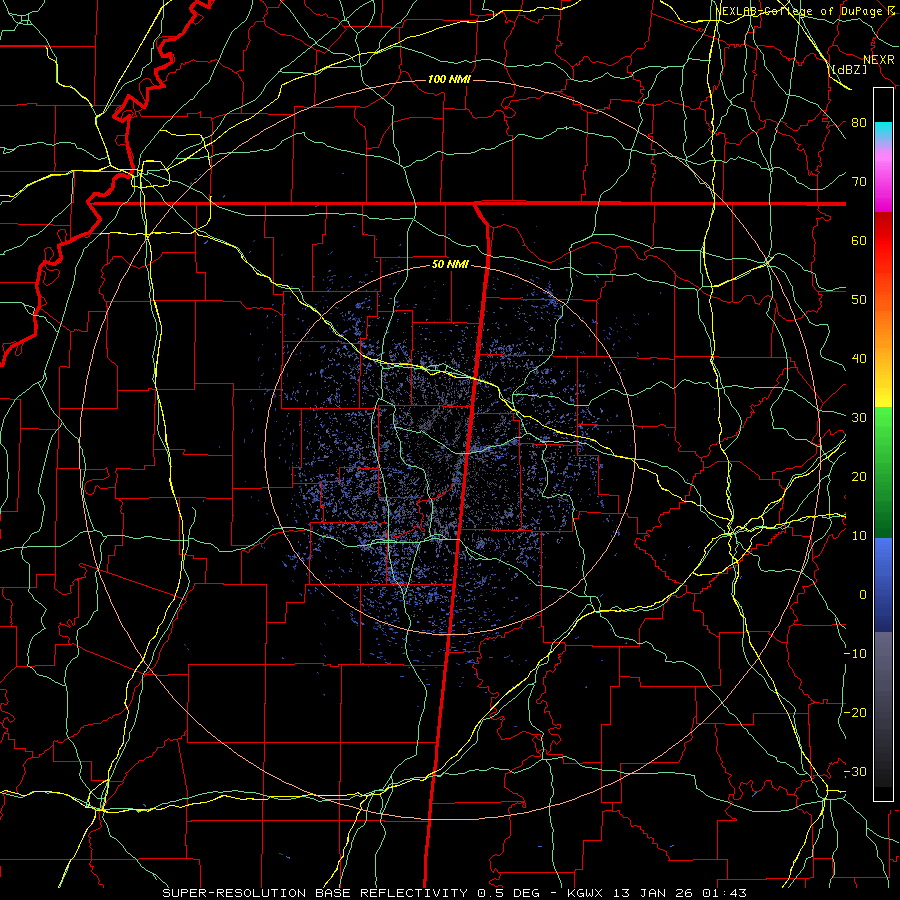Image resolution: width=900 pixels, height=900 pixels.
Task: Click the 80 value on the dBZ scale
Action: pyautogui.click(x=859, y=123)
